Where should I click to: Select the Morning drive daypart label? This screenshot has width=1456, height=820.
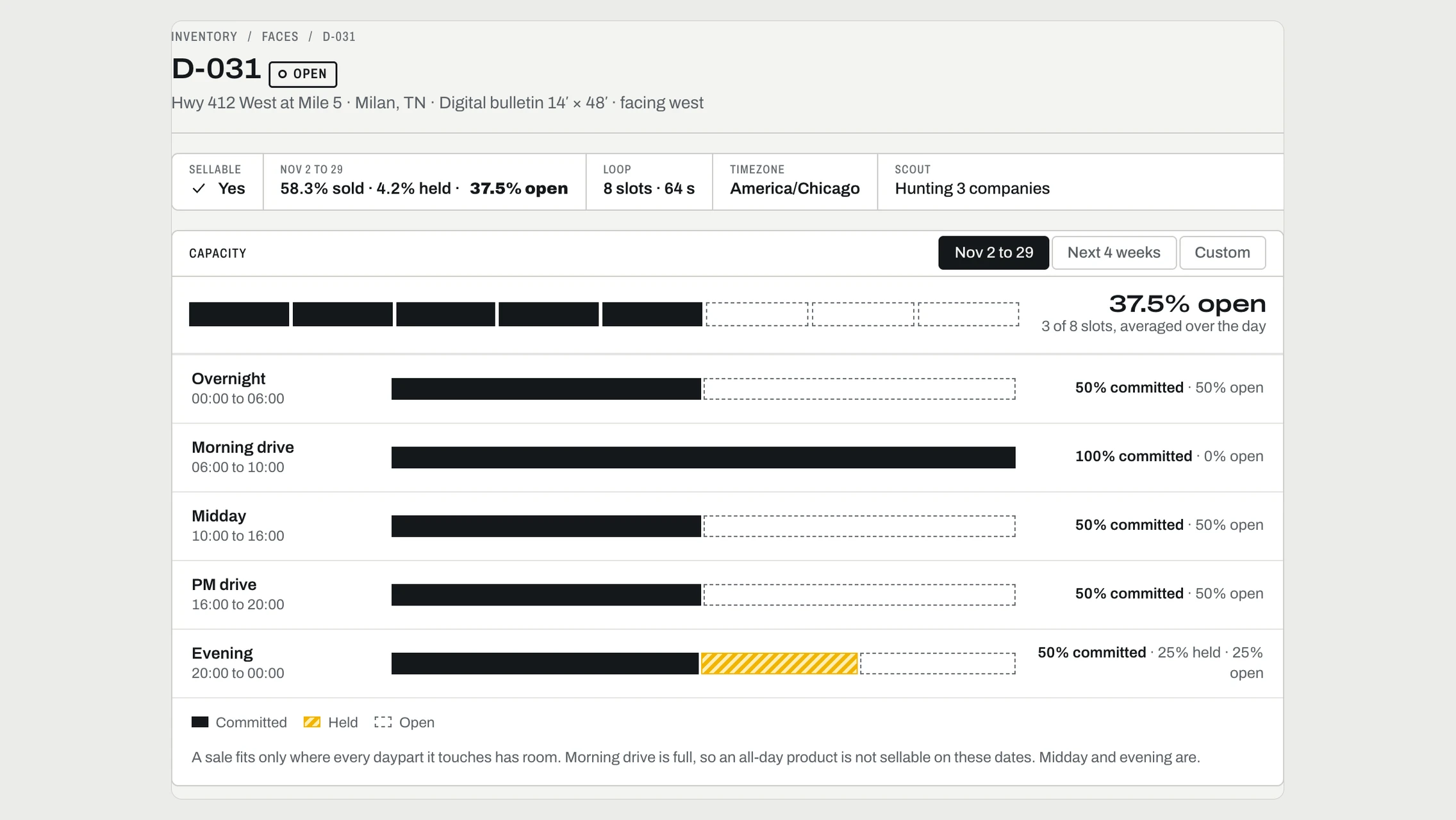[243, 447]
